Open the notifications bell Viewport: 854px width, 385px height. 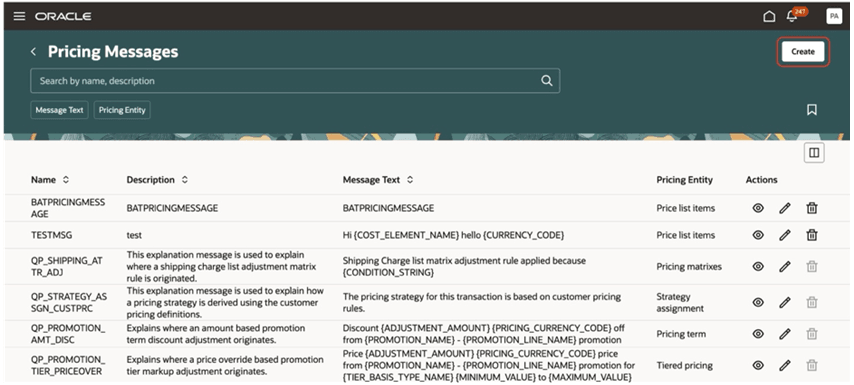[792, 16]
